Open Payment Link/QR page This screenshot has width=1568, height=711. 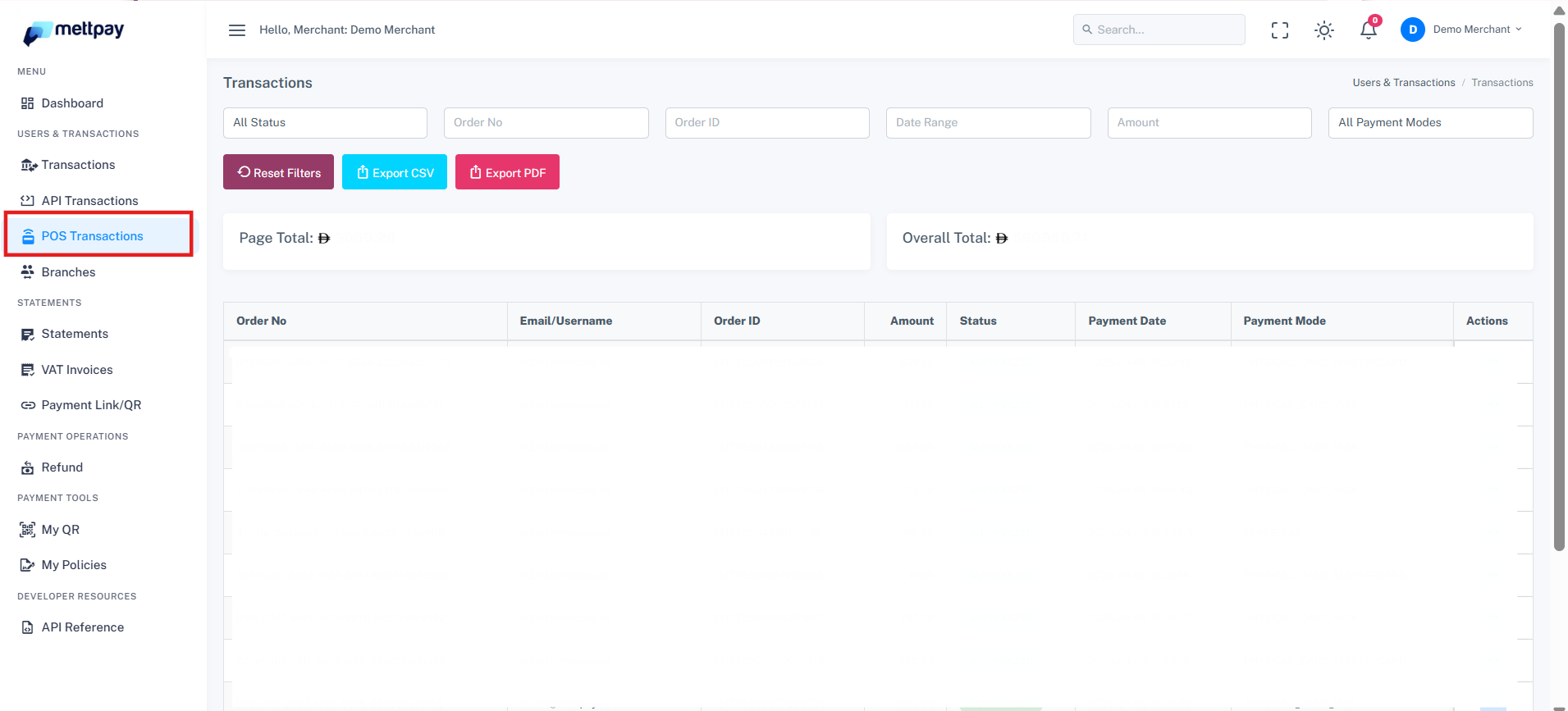click(91, 405)
